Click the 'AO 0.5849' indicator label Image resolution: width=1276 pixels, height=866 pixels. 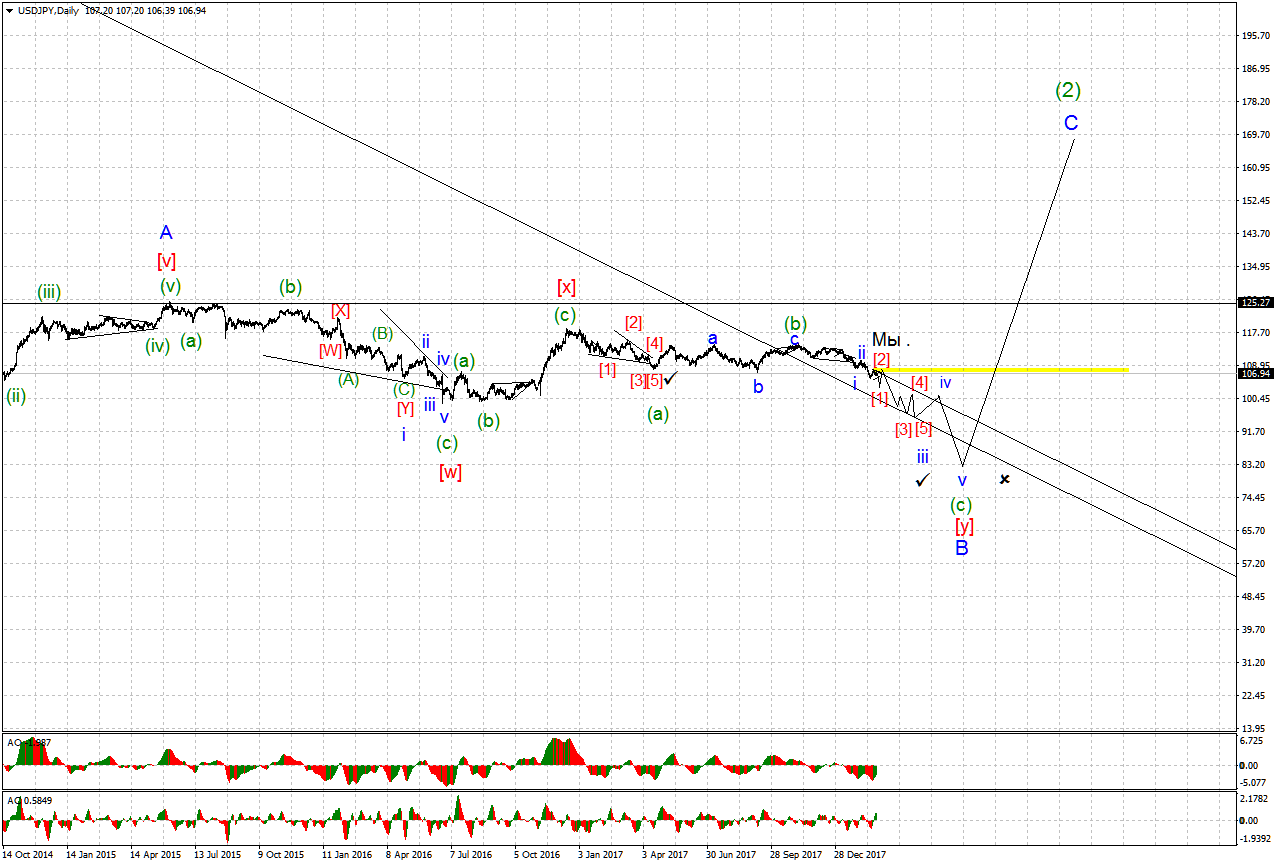click(30, 800)
